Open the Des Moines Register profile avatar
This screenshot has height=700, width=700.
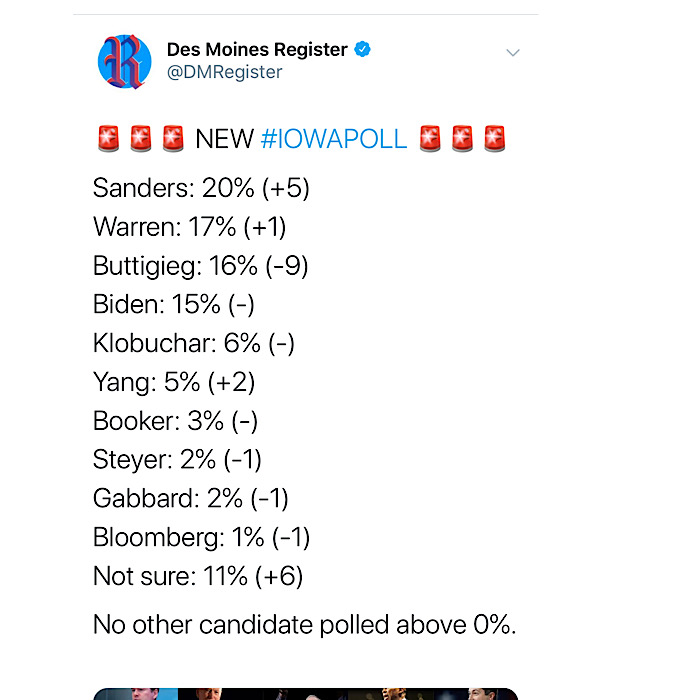(125, 62)
